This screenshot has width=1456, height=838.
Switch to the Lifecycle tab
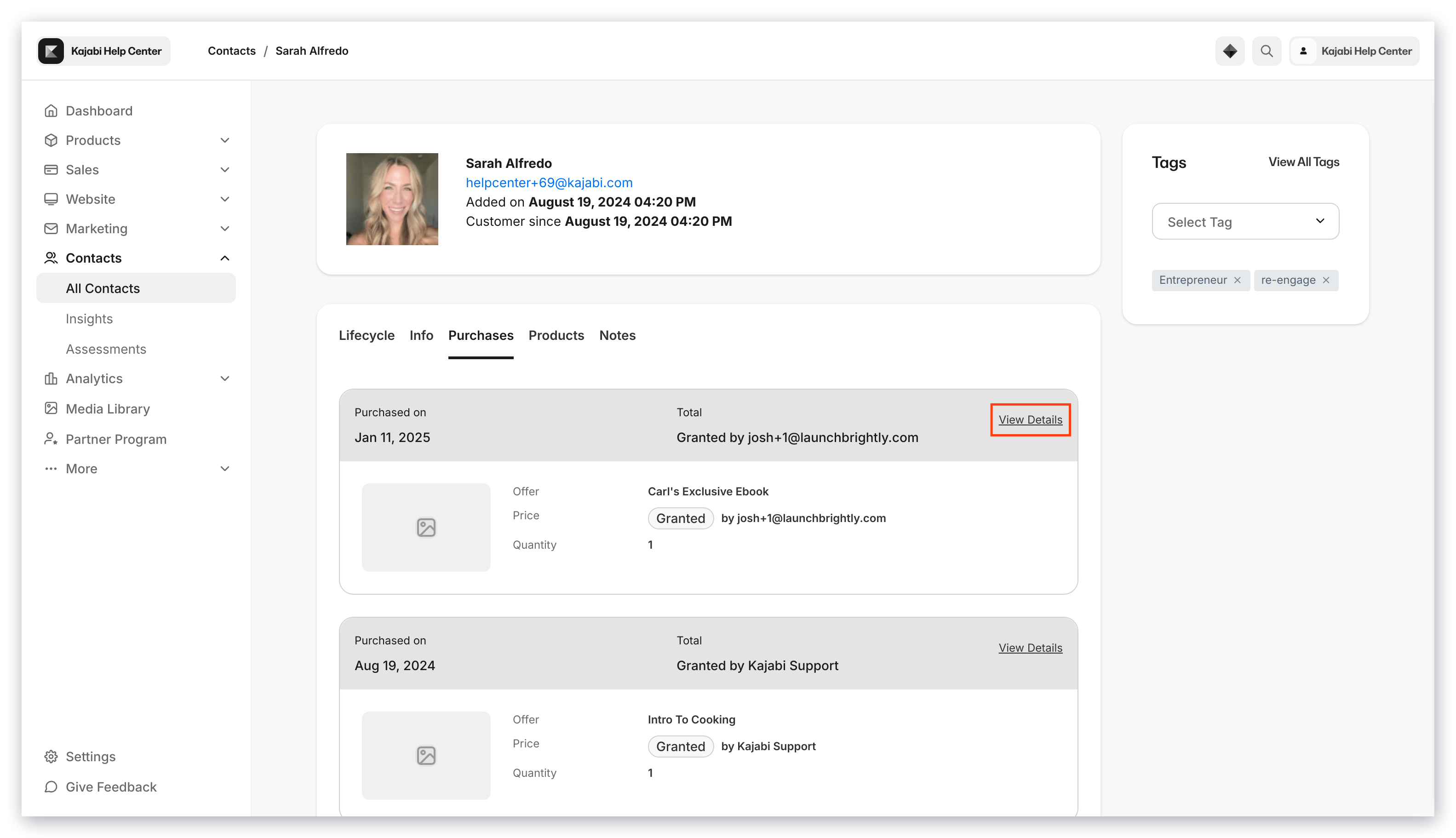[366, 335]
